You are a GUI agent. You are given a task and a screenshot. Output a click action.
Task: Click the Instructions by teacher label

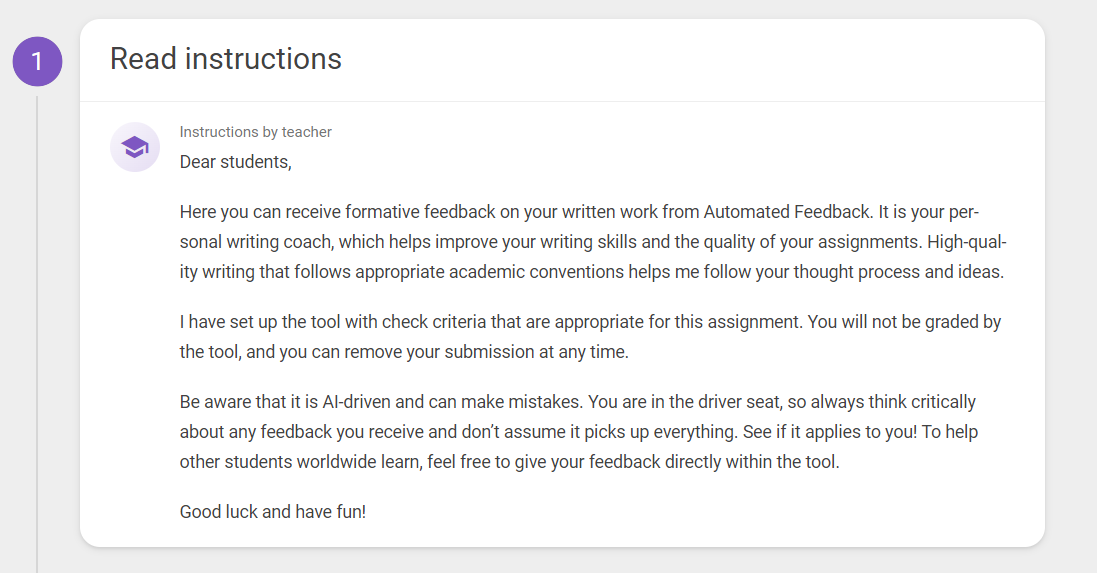(x=255, y=132)
